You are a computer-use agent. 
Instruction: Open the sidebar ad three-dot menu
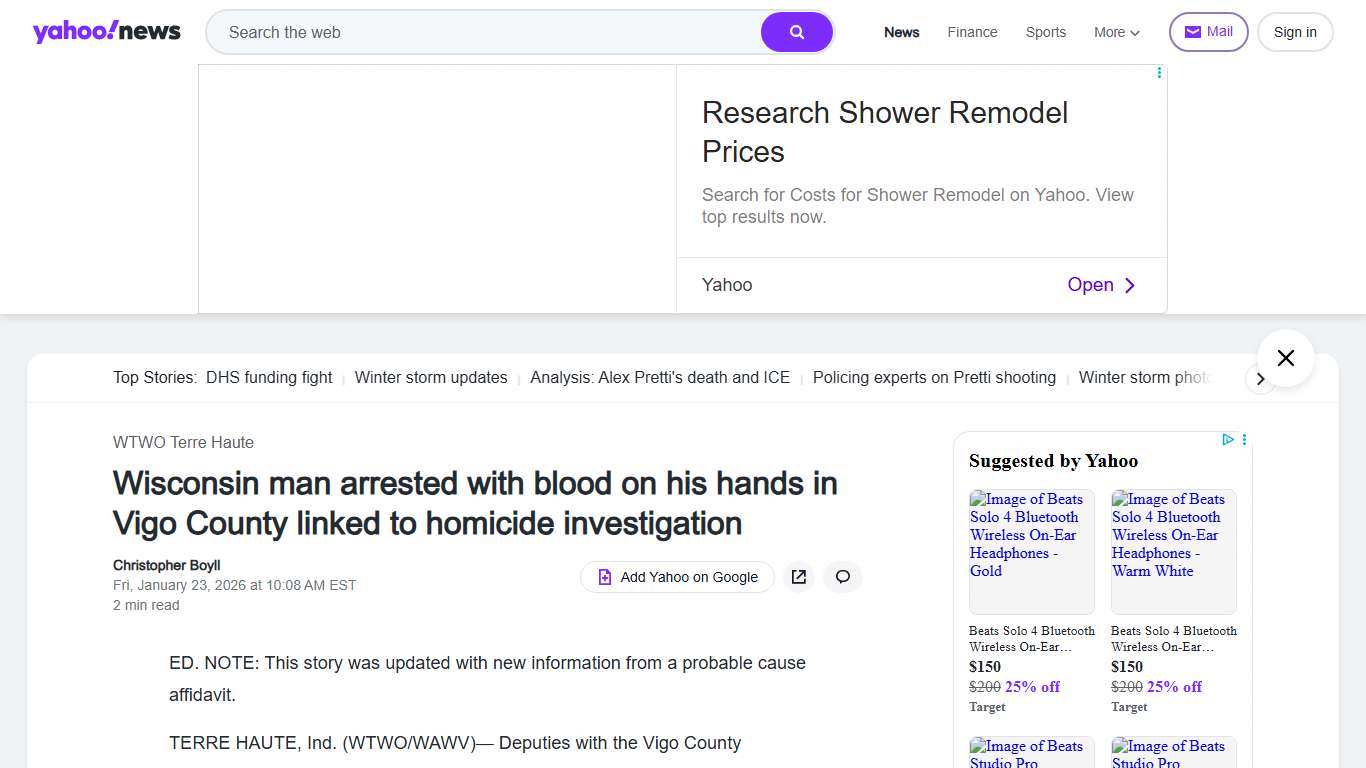point(1244,440)
